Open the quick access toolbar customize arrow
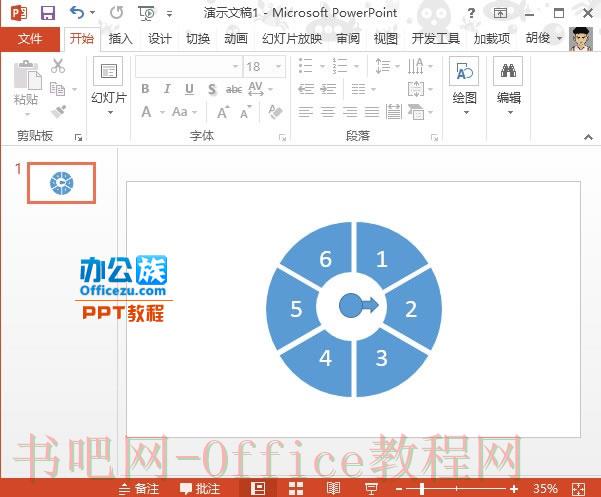 coord(169,15)
